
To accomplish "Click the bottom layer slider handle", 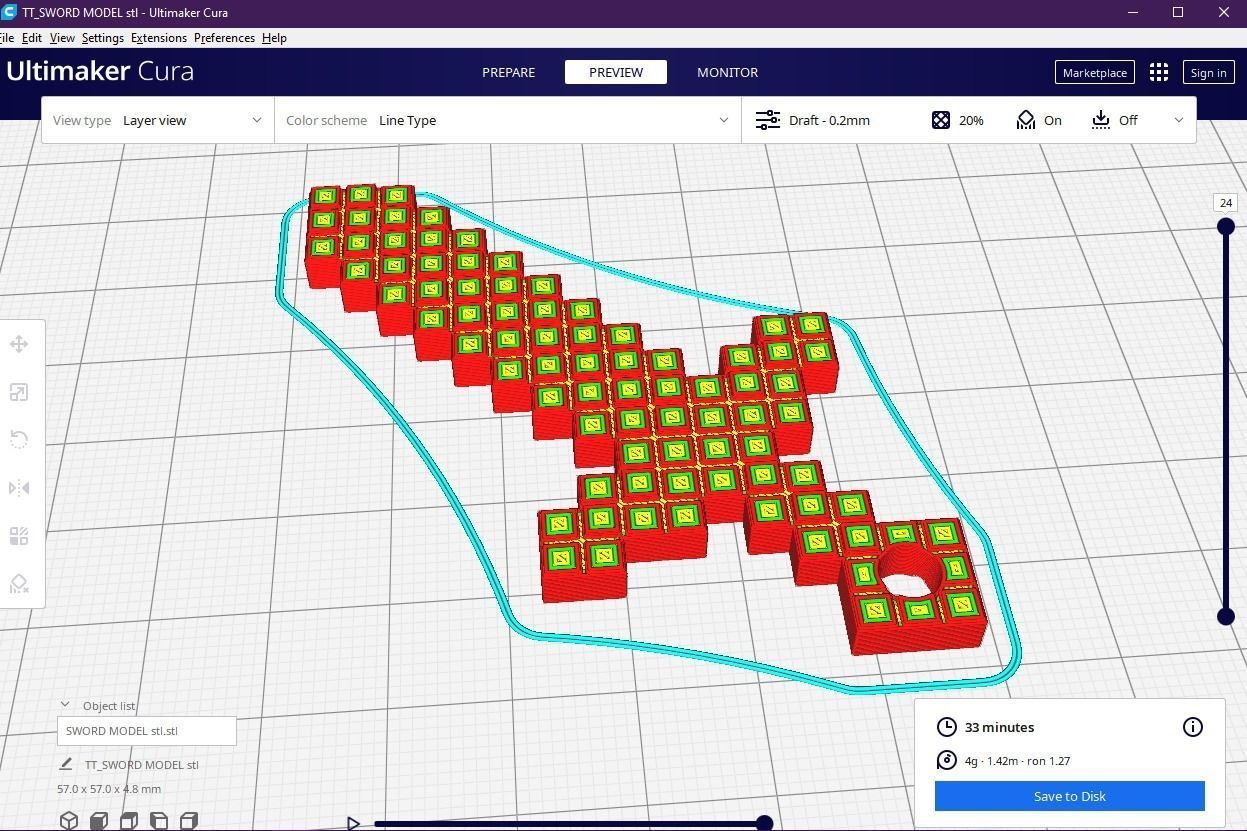I will 1225,616.
